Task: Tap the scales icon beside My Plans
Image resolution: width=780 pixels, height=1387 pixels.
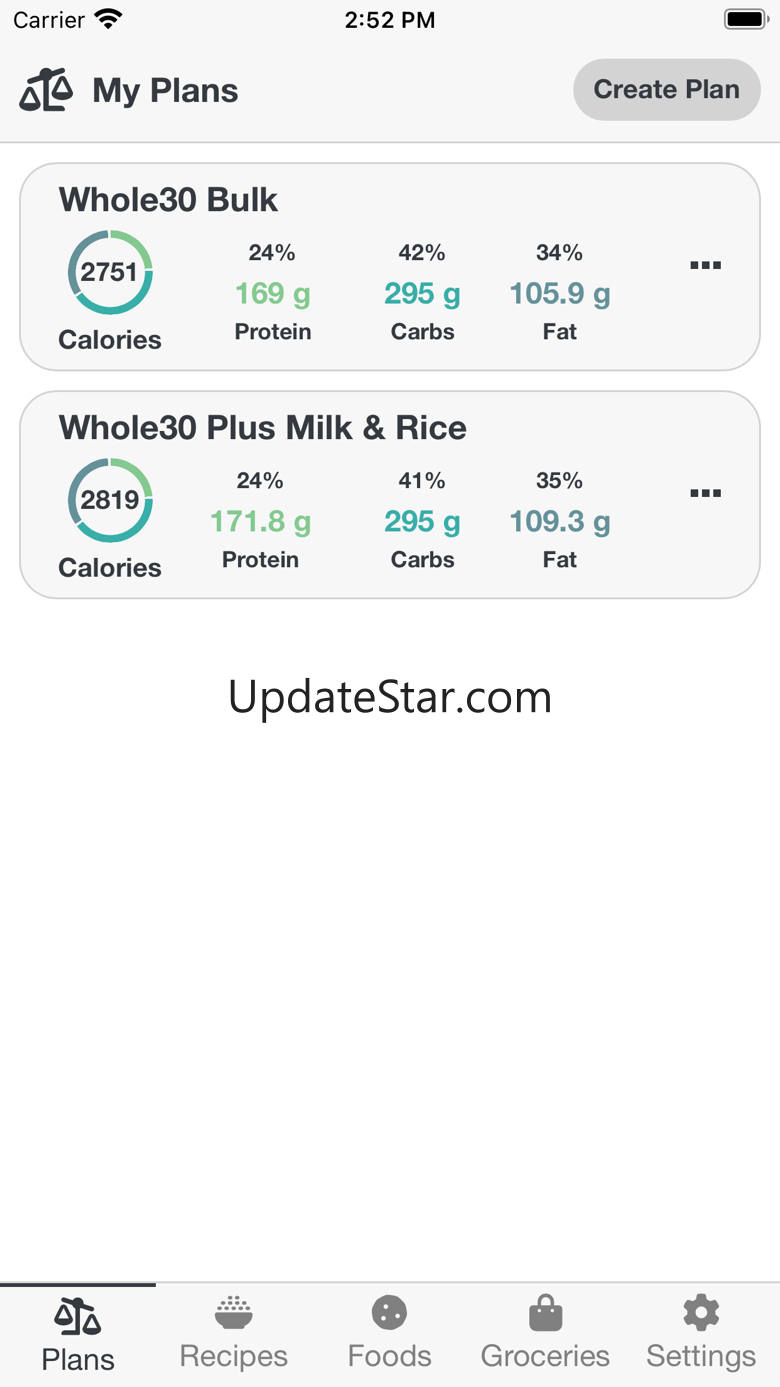Action: tap(46, 90)
